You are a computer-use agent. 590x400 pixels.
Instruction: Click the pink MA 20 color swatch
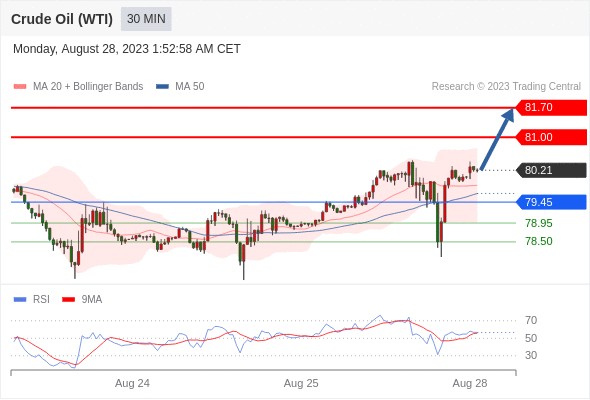(20, 87)
